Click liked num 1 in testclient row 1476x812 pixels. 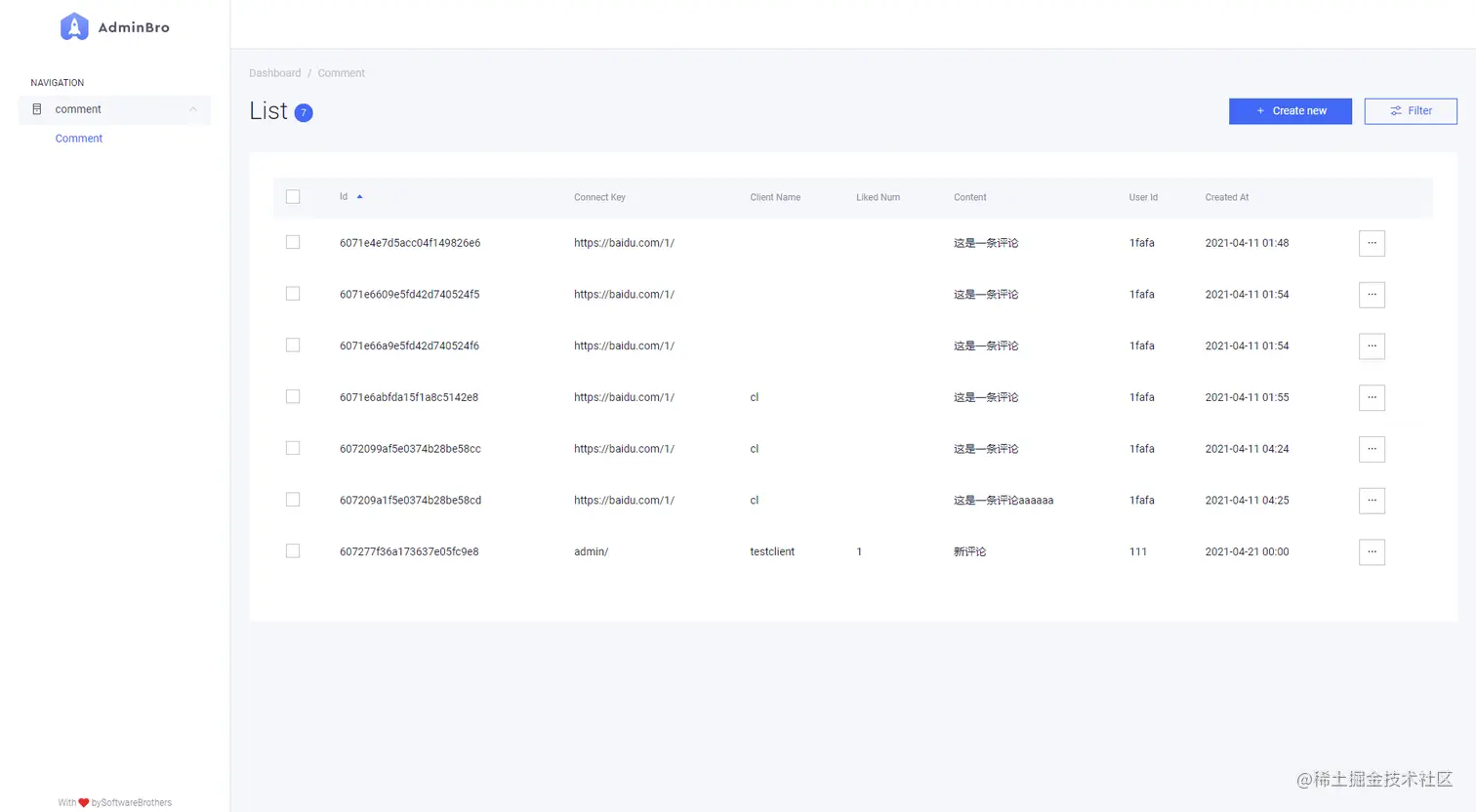(859, 552)
